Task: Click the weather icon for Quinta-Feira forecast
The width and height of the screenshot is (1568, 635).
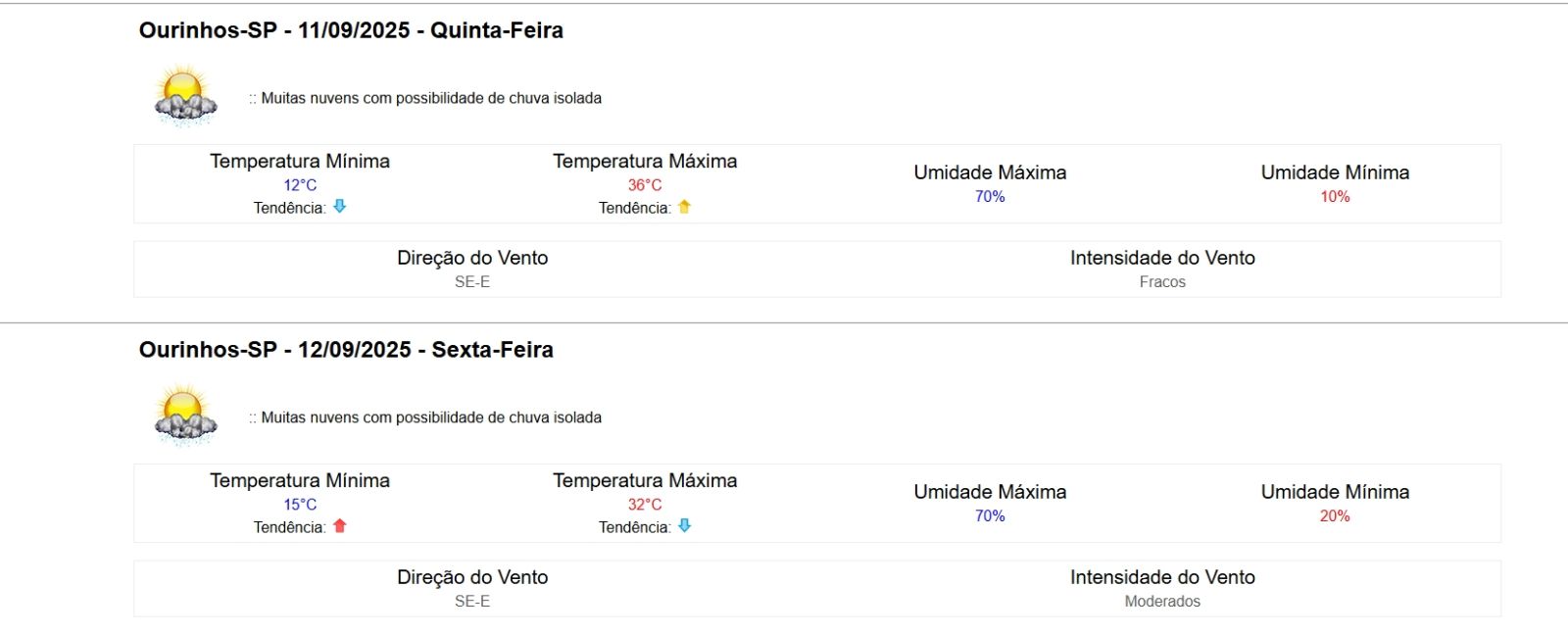Action: [x=185, y=97]
